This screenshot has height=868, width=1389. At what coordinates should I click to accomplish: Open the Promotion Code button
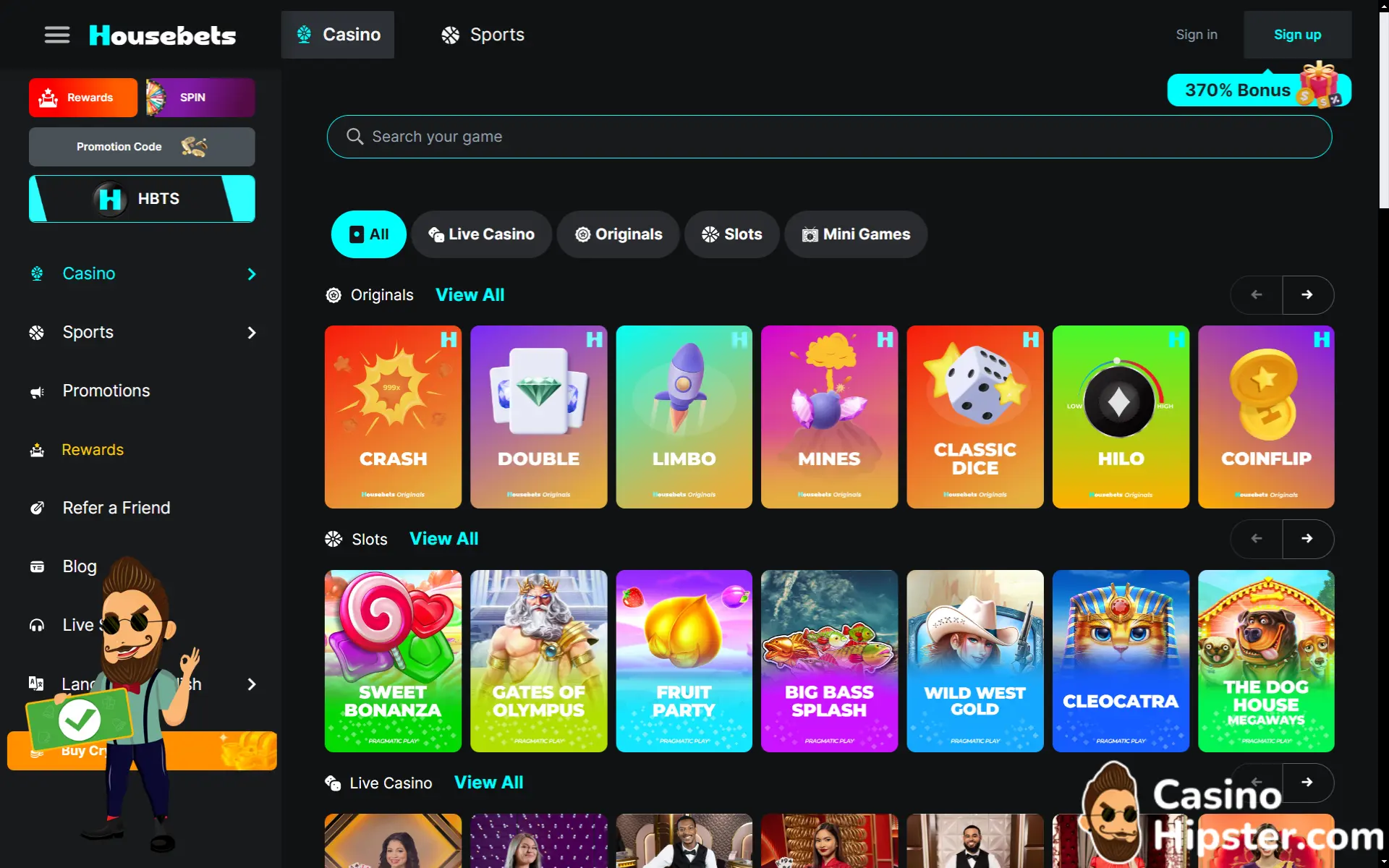142,147
